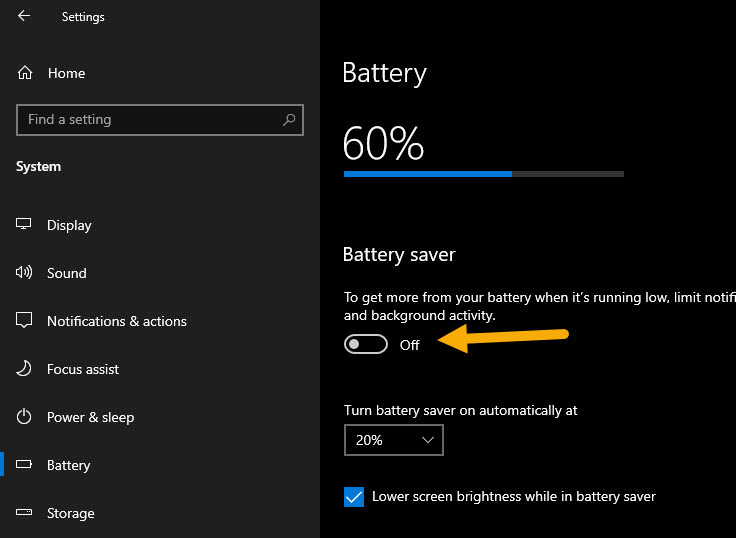736x538 pixels.
Task: Click the Power & sleep icon
Action: pos(25,417)
